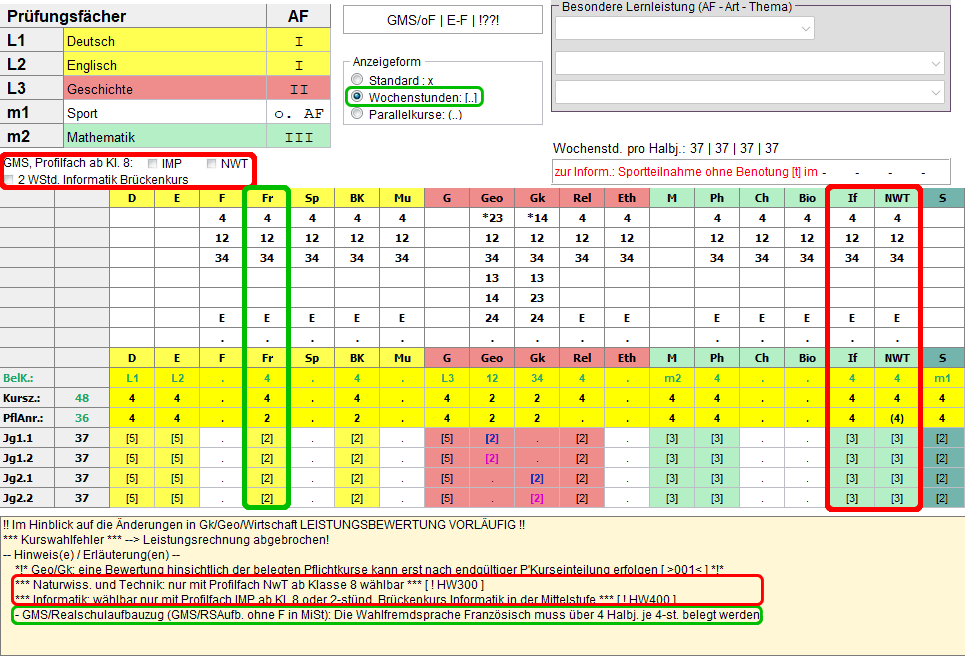This screenshot has height=656, width=965.
Task: Switch display to Parallelkurse
Action: tap(357, 114)
